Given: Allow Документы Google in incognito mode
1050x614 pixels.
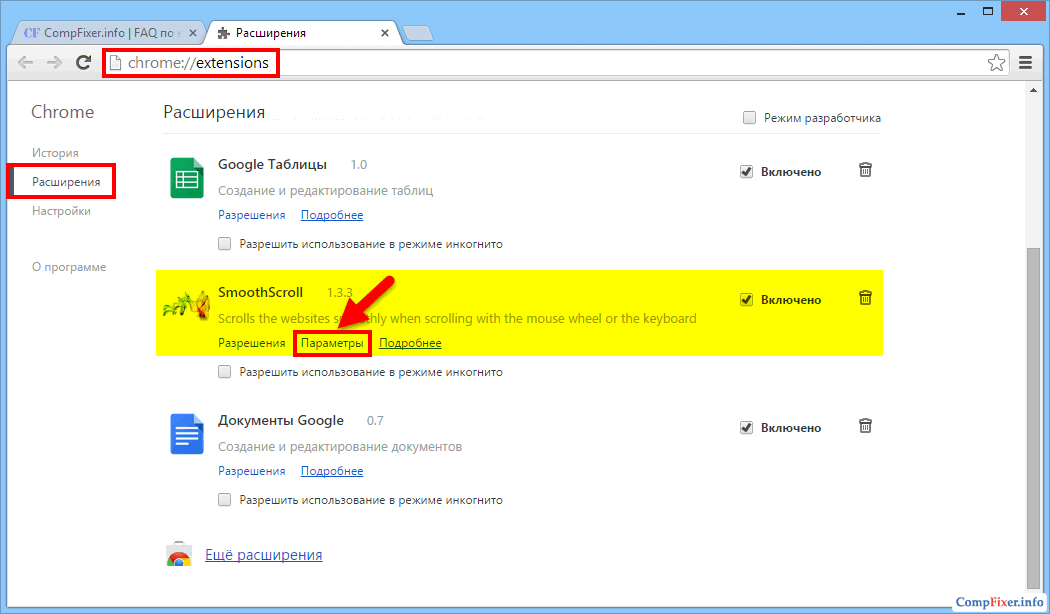Looking at the screenshot, I should coord(224,500).
